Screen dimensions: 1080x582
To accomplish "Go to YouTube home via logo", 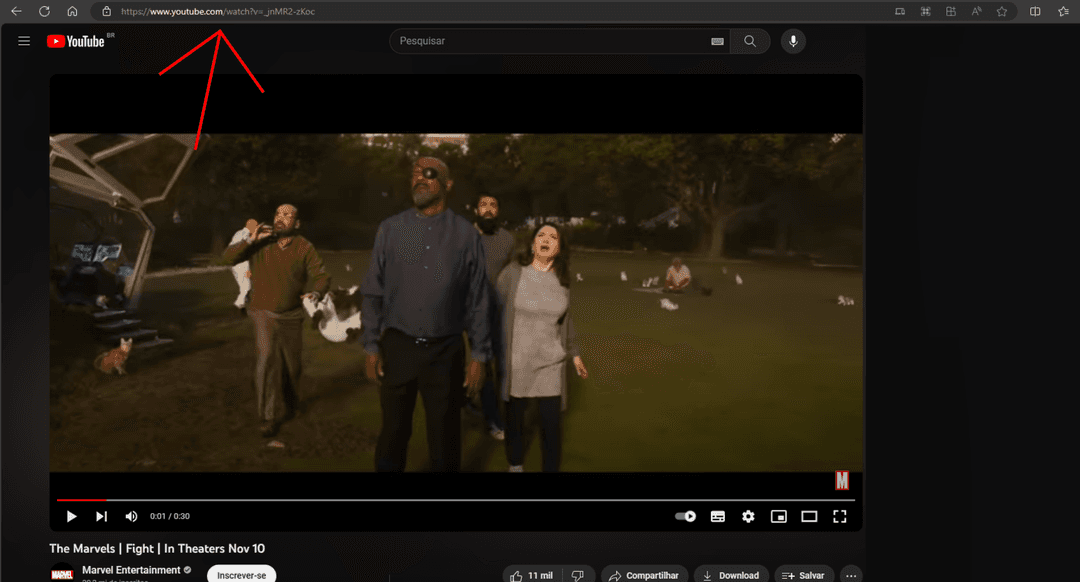I will pyautogui.click(x=76, y=41).
